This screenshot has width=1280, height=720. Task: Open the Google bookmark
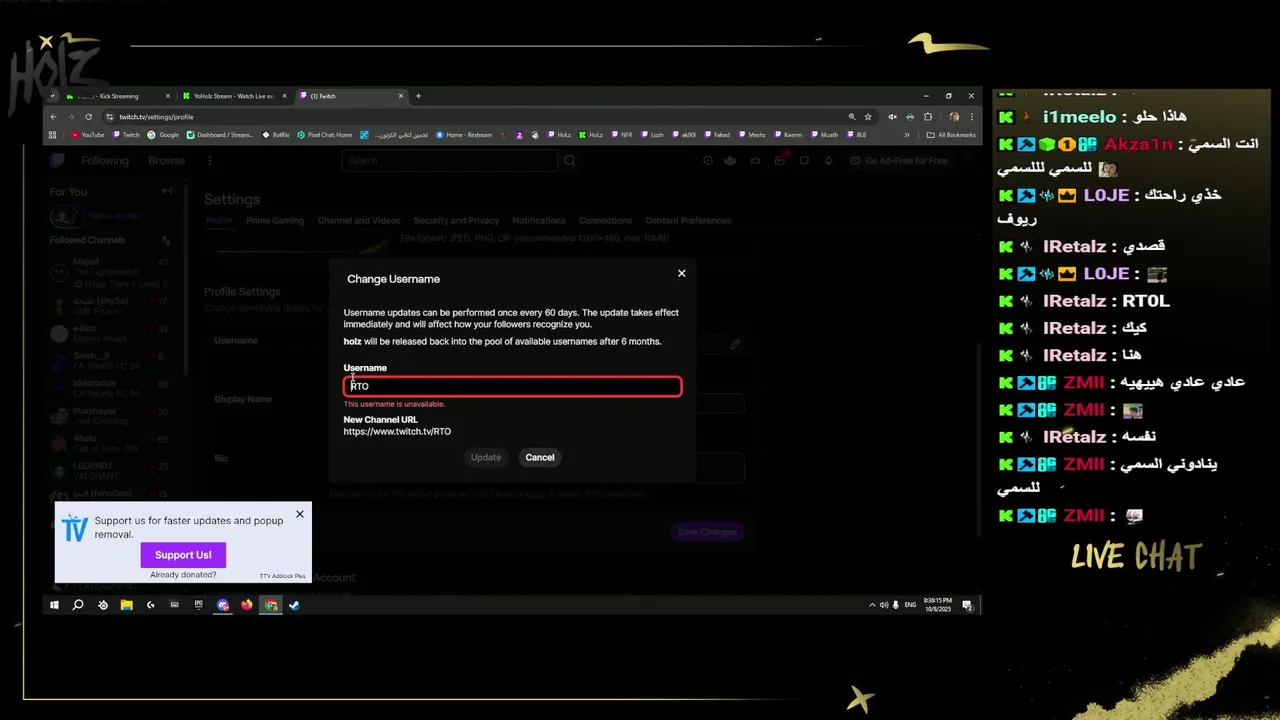click(163, 135)
